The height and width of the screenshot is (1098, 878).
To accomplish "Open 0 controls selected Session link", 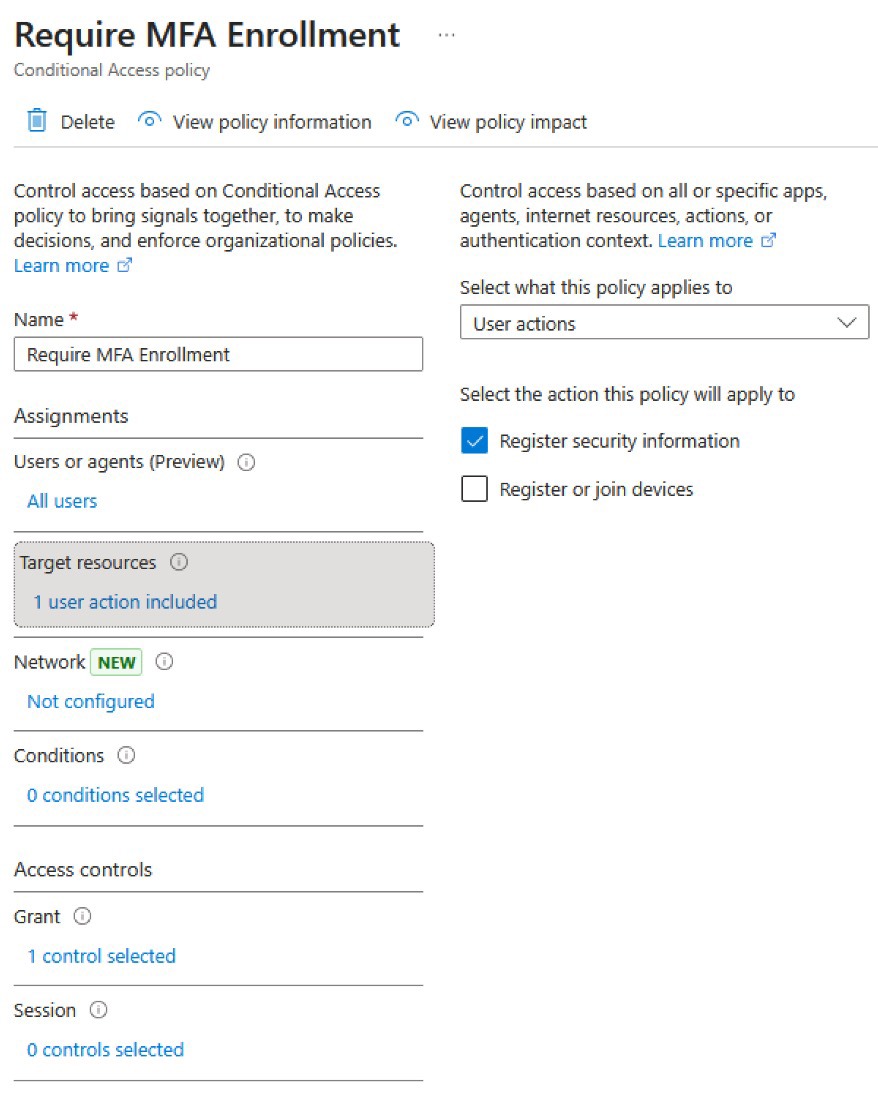I will point(106,1050).
